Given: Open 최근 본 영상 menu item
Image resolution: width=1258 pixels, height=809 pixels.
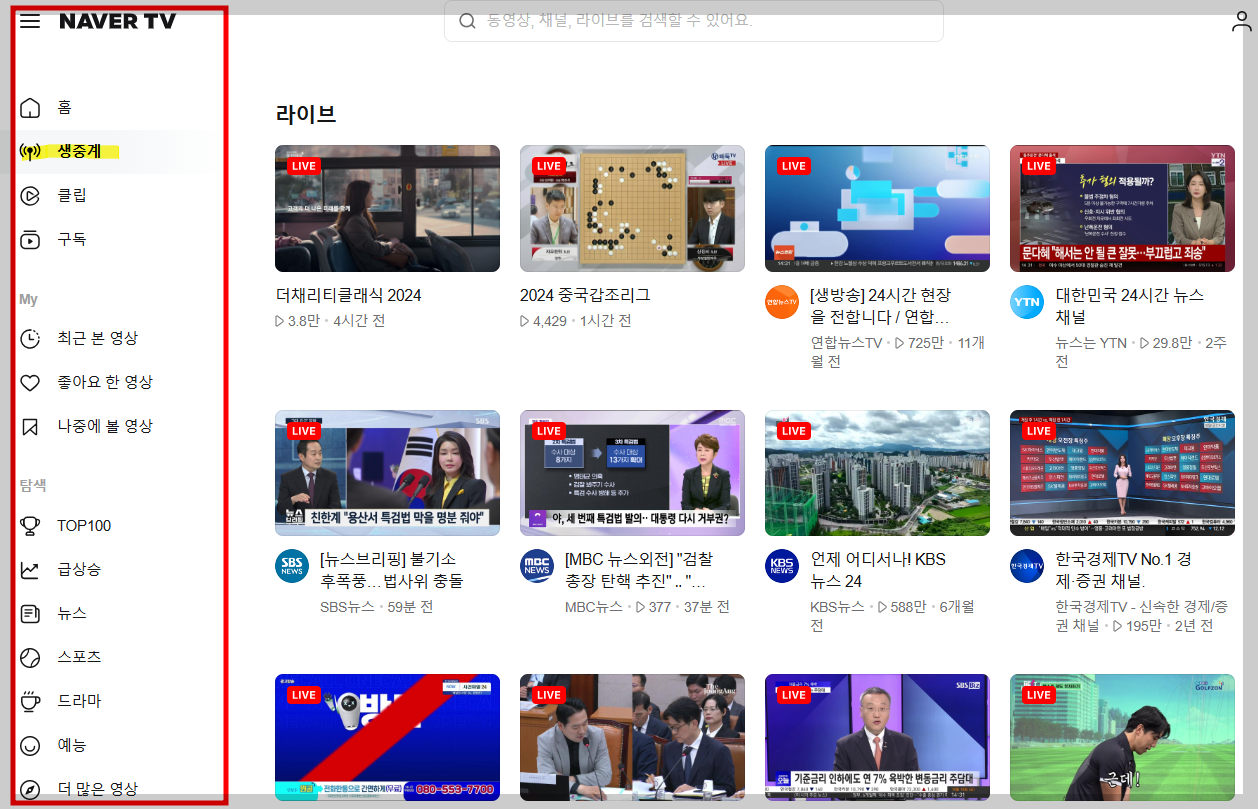Looking at the screenshot, I should pyautogui.click(x=97, y=338).
